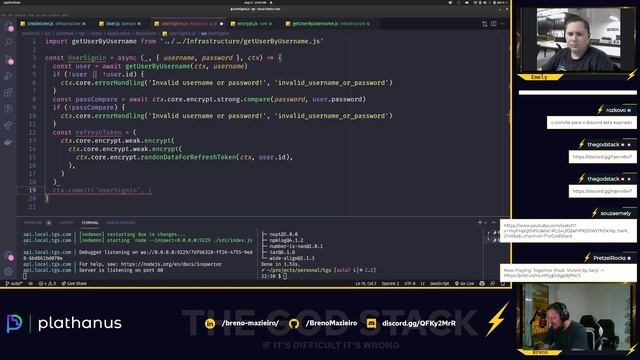Viewport: 640px width, 360px height.
Task: Click the plathanus logo
Action: 64,323
